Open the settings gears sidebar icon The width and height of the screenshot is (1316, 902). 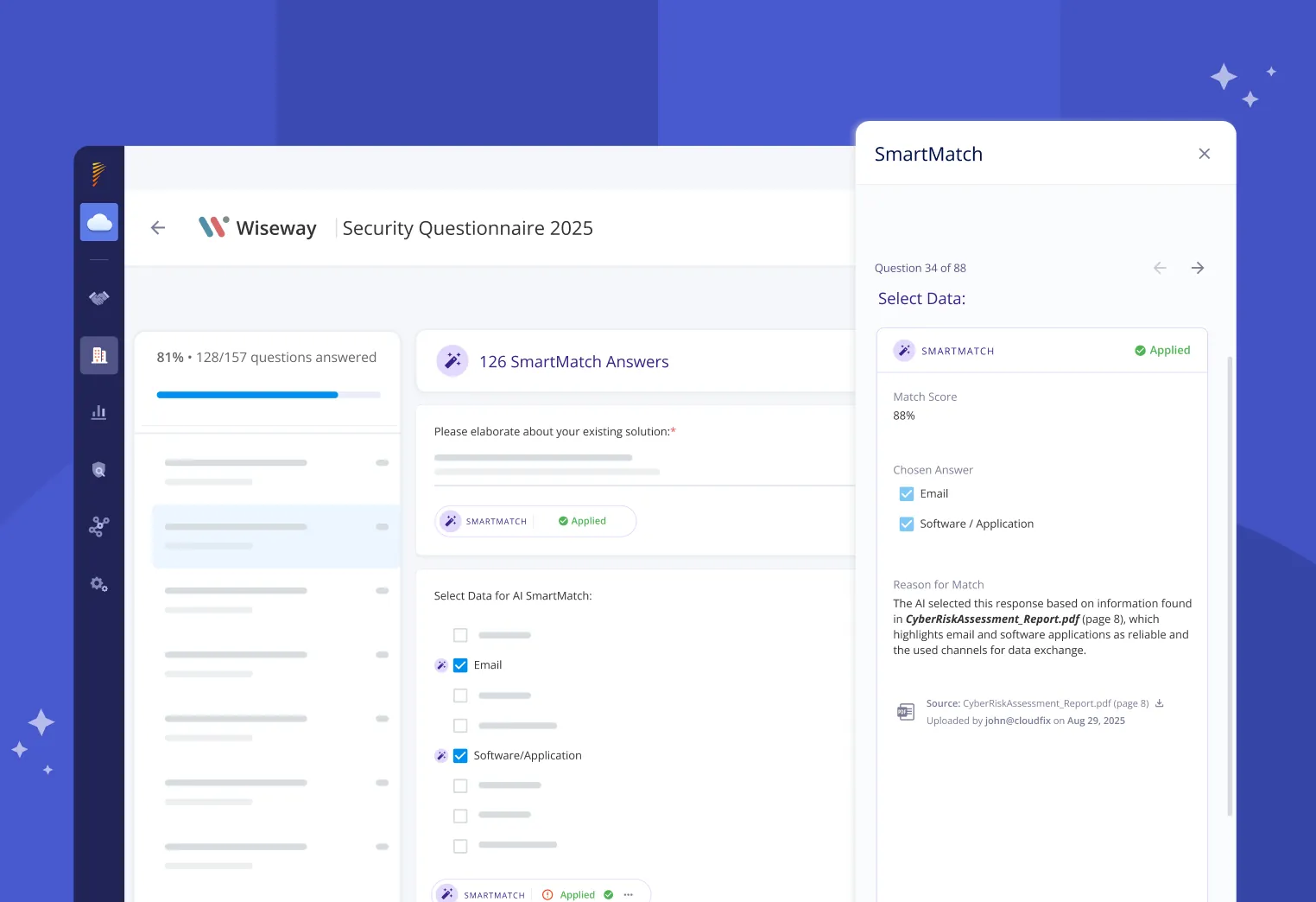tap(99, 585)
